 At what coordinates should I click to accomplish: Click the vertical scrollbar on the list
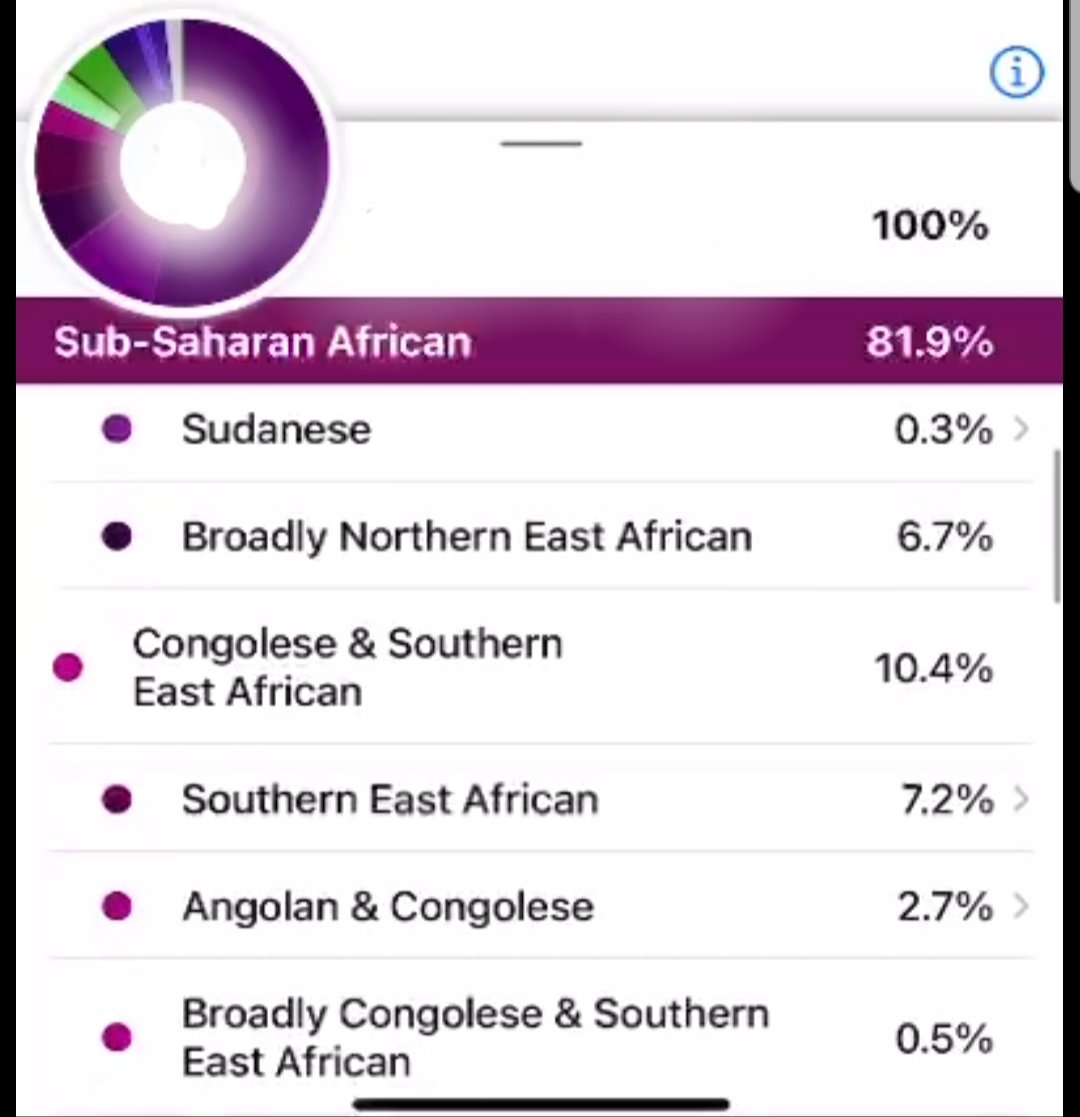(1057, 526)
